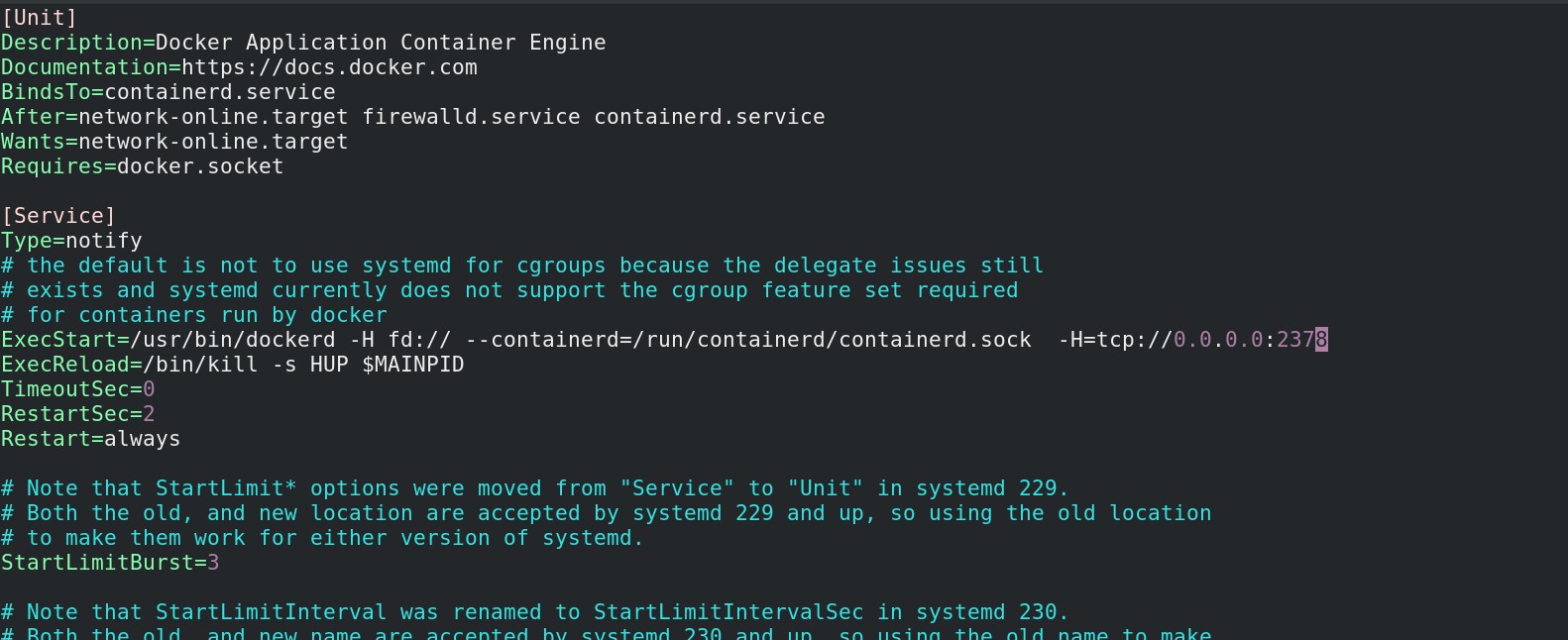Click the ExecReload=/bin/kill -s HUP $MAINPID line
This screenshot has width=1568, height=640.
233,365
